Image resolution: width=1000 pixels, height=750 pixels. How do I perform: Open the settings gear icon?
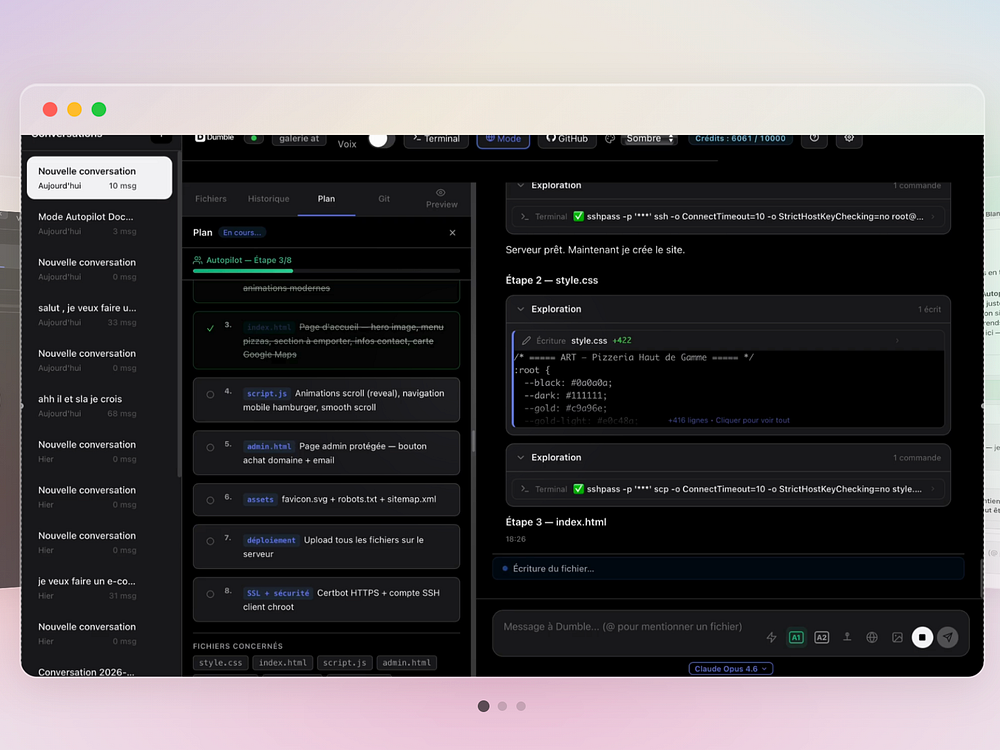849,138
